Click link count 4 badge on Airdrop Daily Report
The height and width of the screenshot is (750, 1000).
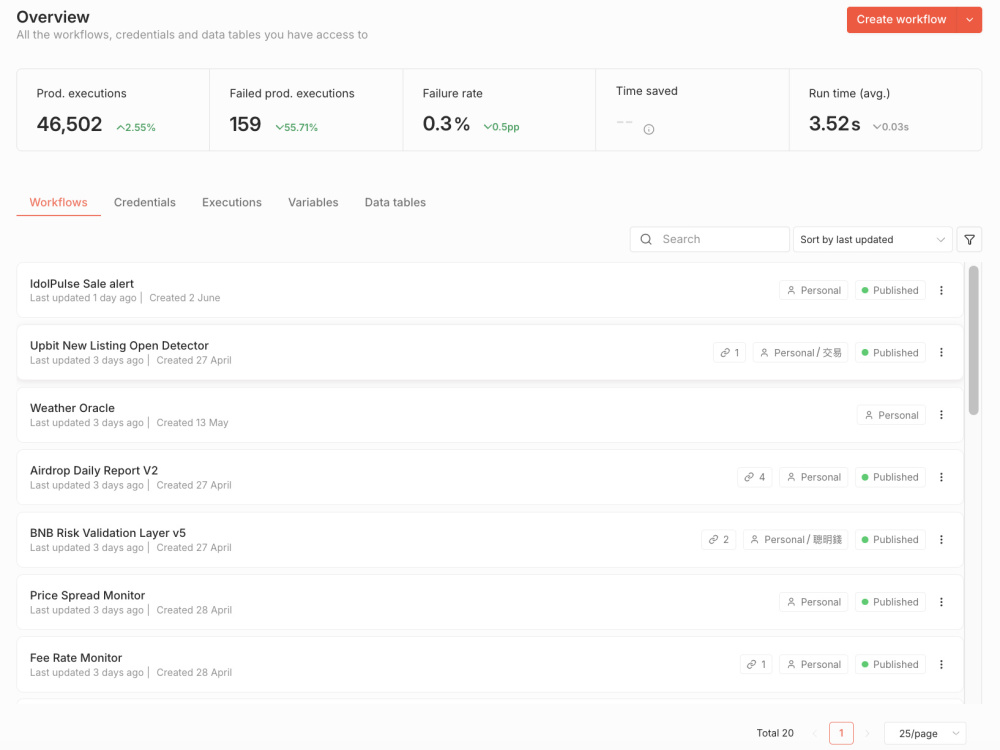click(x=754, y=477)
